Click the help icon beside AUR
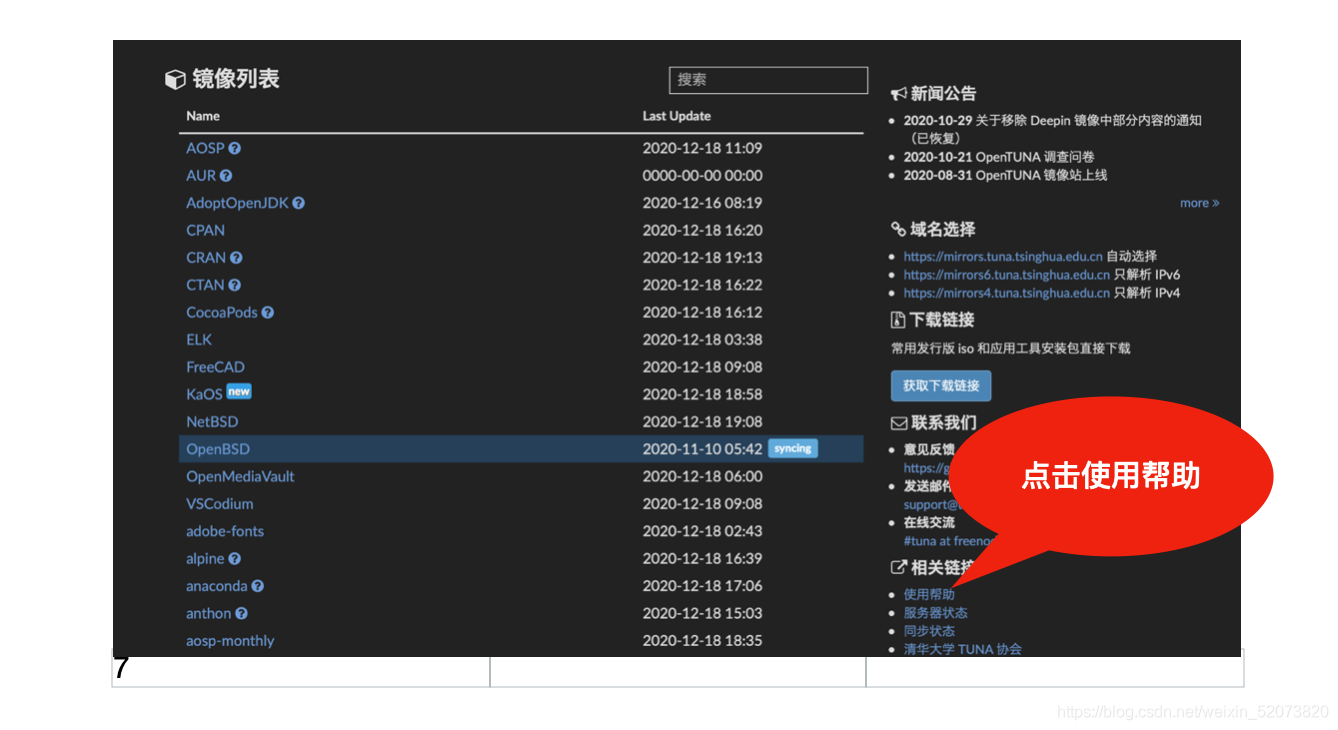 [226, 175]
